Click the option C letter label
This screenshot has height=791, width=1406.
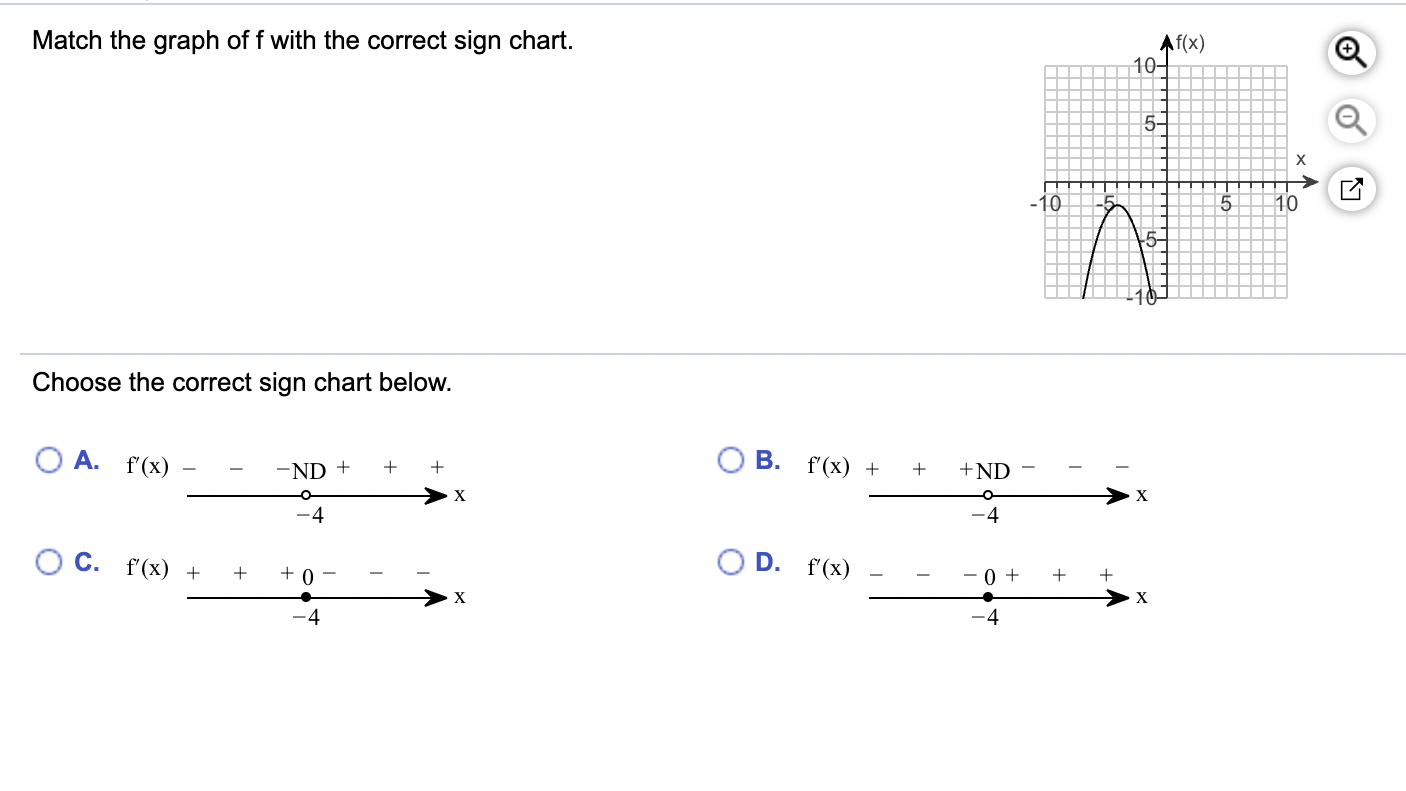(x=87, y=563)
